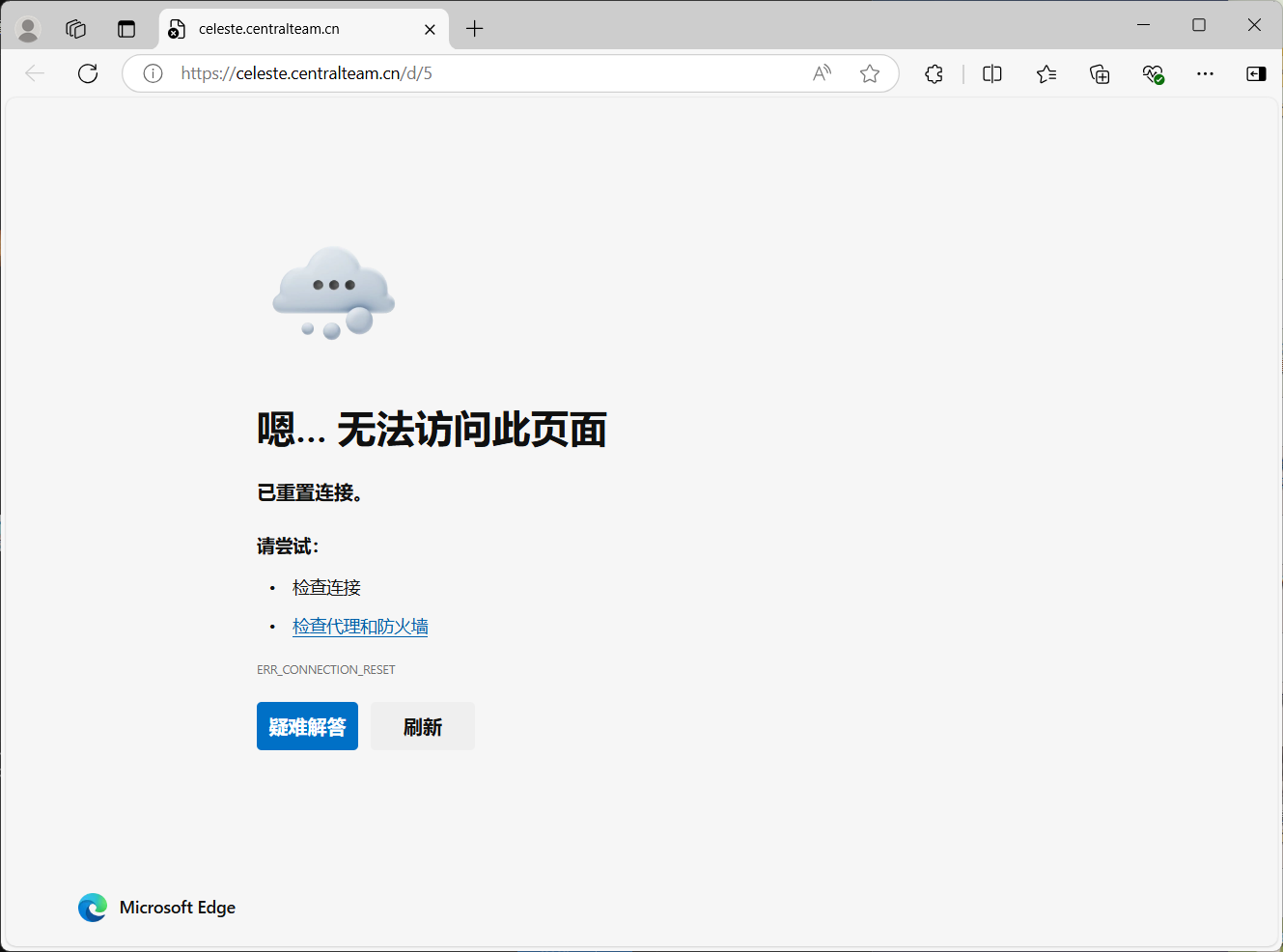Open the Favorites list icon
Image resolution: width=1283 pixels, height=952 pixels.
[1046, 73]
